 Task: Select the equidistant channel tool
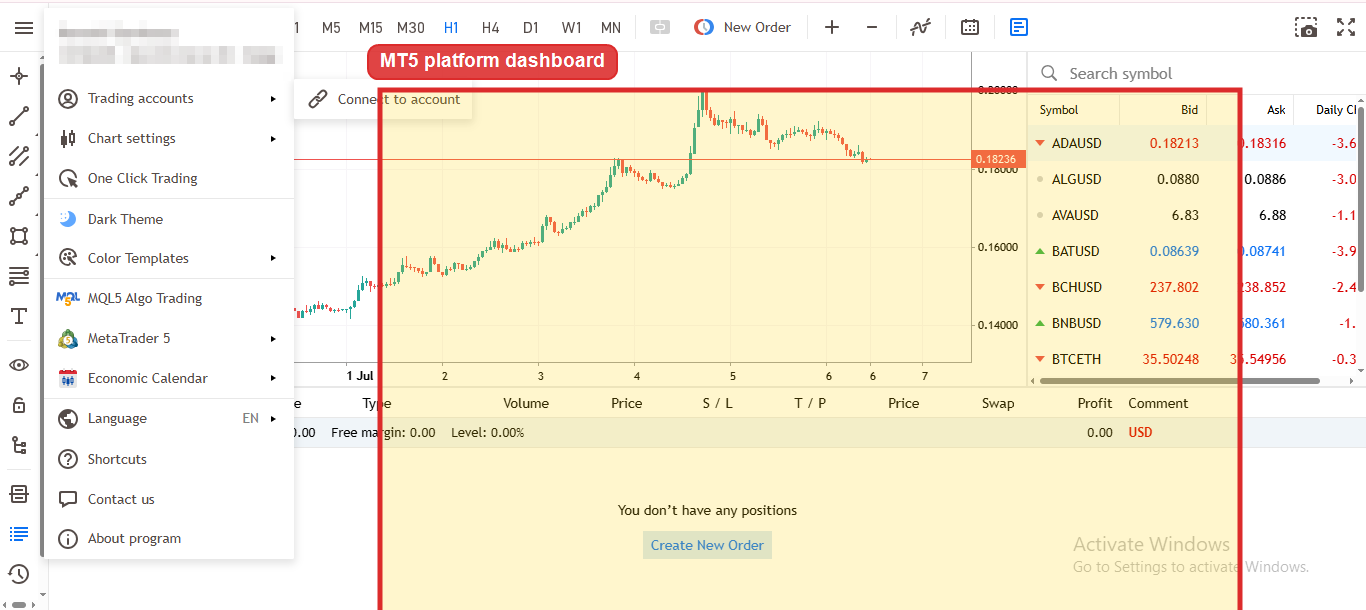pyautogui.click(x=18, y=156)
